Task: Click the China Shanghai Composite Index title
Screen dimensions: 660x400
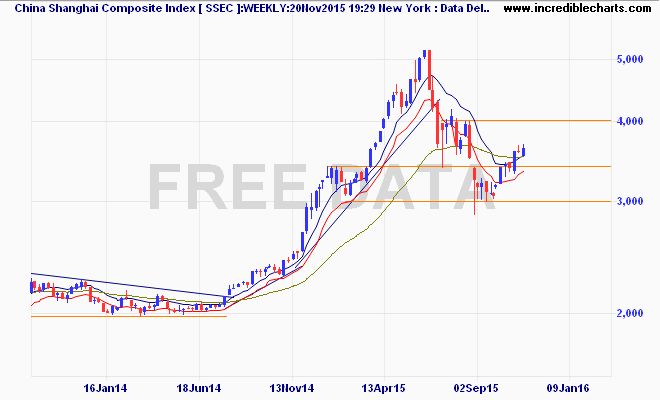Action: [x=105, y=8]
